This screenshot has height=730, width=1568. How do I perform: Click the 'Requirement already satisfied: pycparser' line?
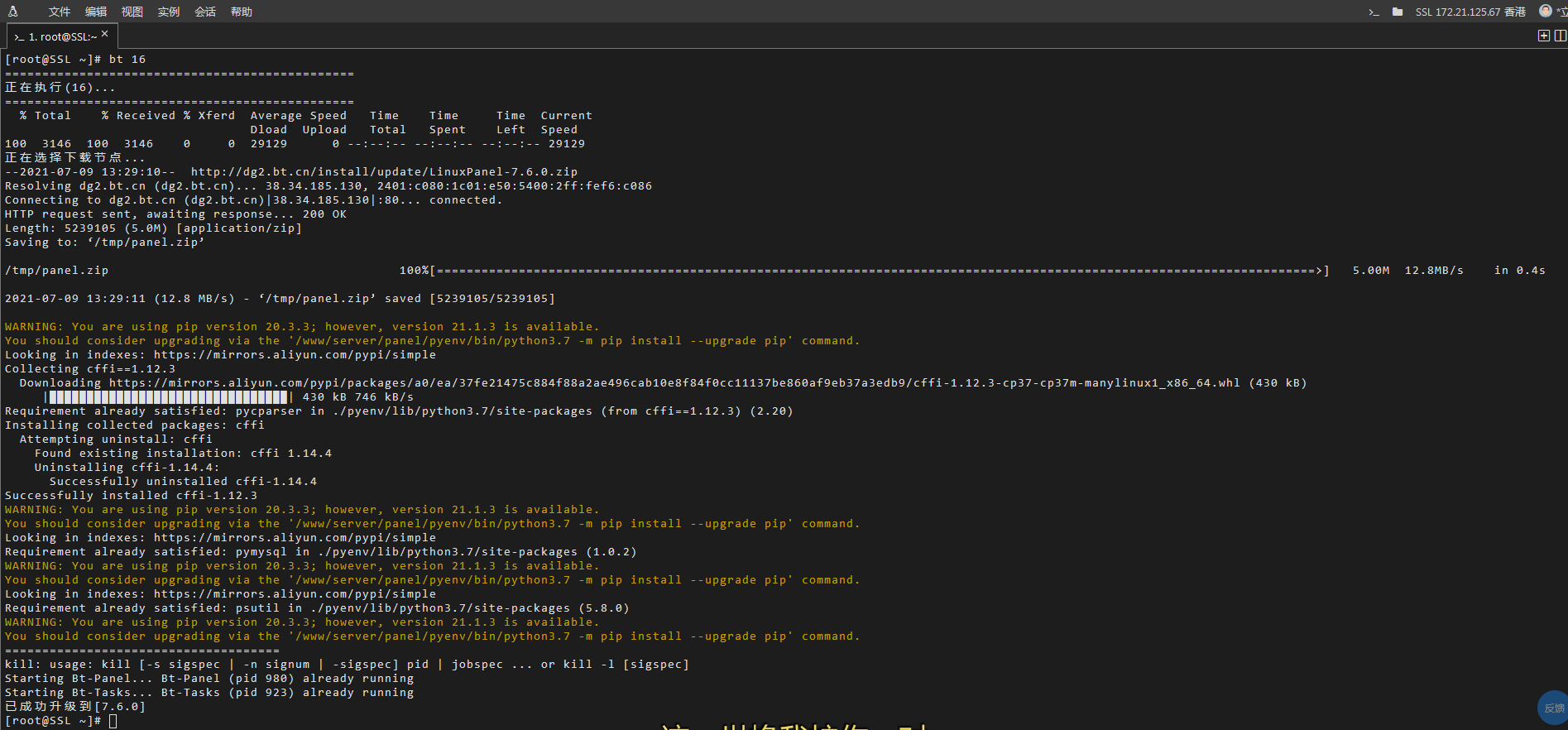coord(399,411)
